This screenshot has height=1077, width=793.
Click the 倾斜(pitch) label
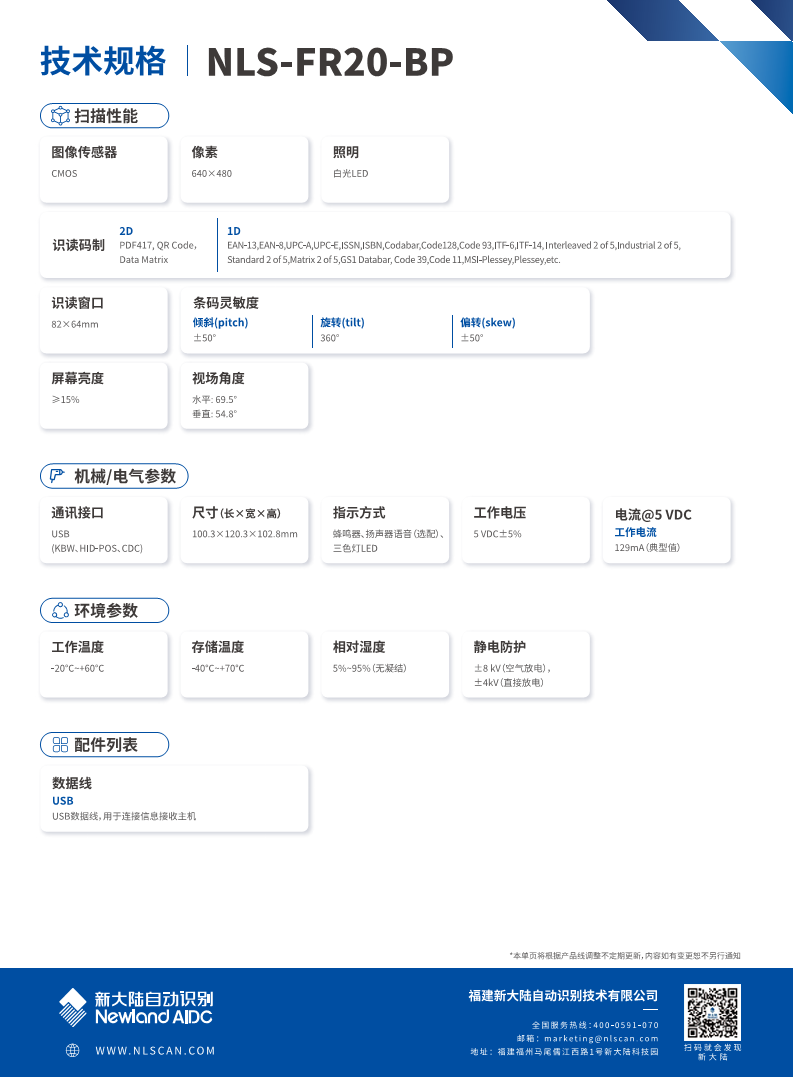pyautogui.click(x=220, y=322)
